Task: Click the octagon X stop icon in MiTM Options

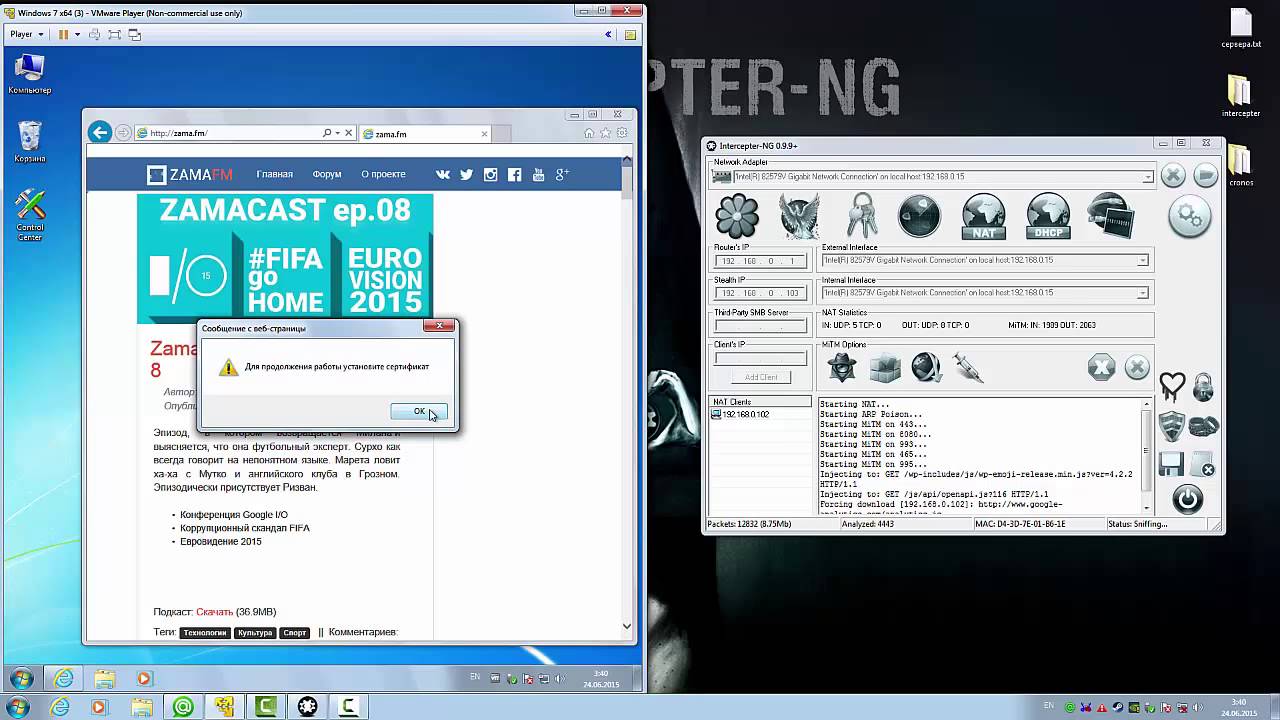Action: pos(1101,367)
